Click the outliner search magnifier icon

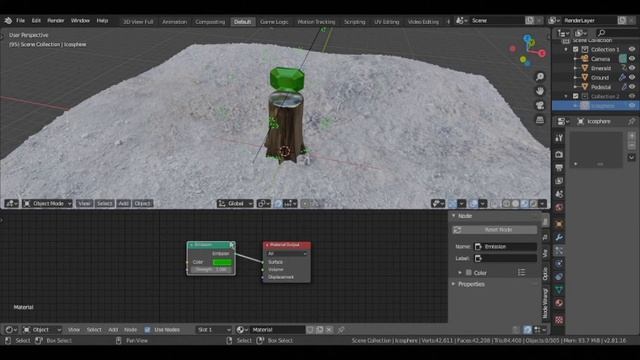(601, 33)
